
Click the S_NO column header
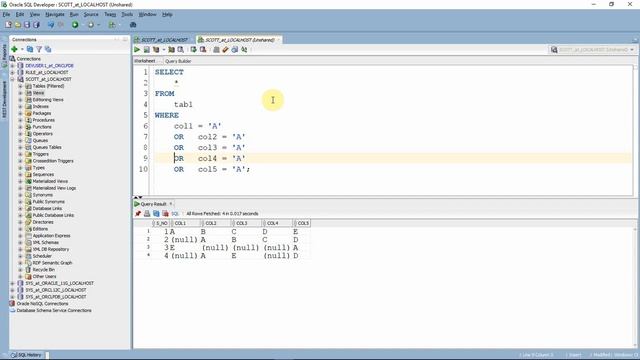point(161,223)
